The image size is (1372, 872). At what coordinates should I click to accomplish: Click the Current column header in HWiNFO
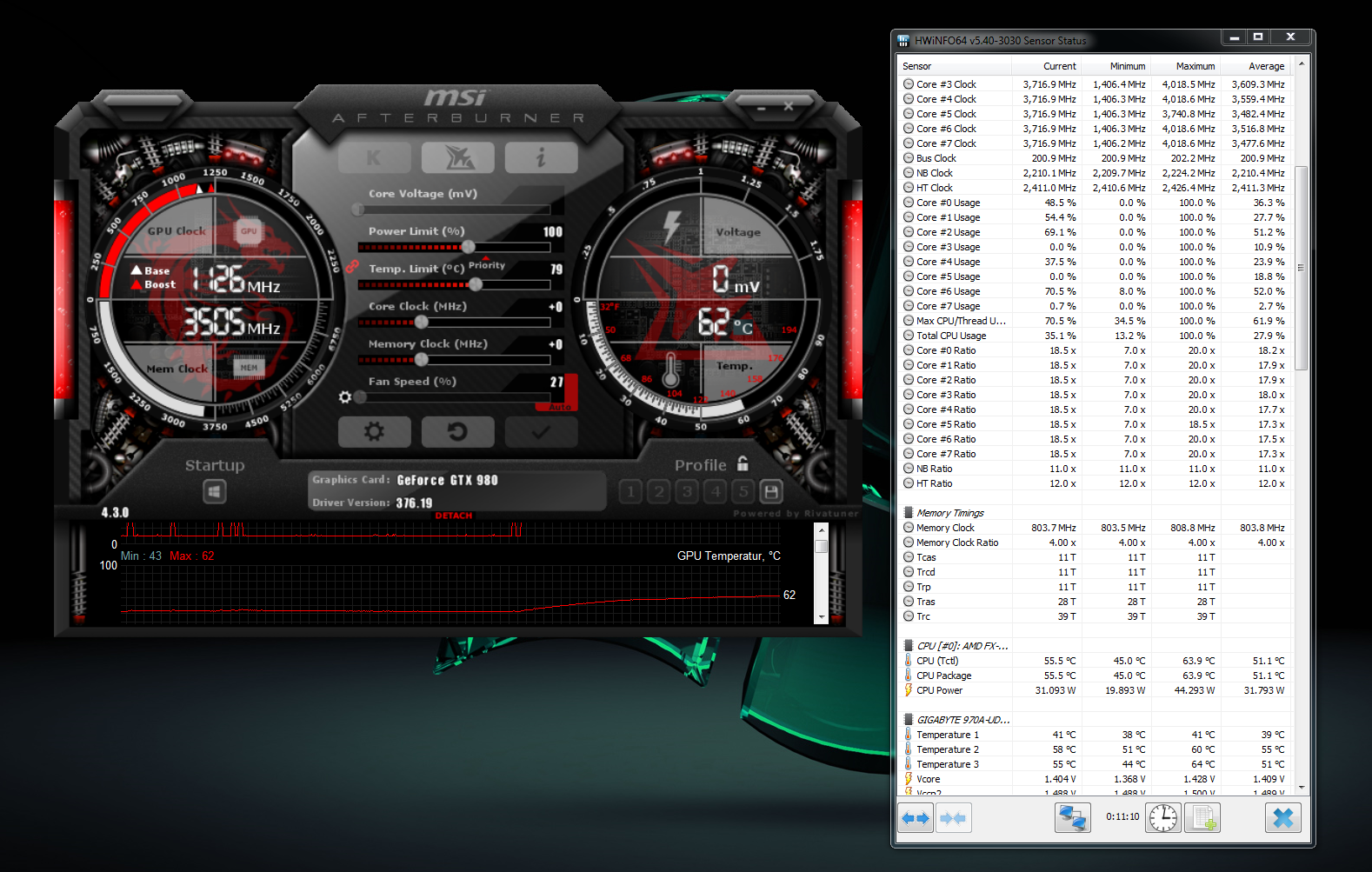click(1046, 66)
